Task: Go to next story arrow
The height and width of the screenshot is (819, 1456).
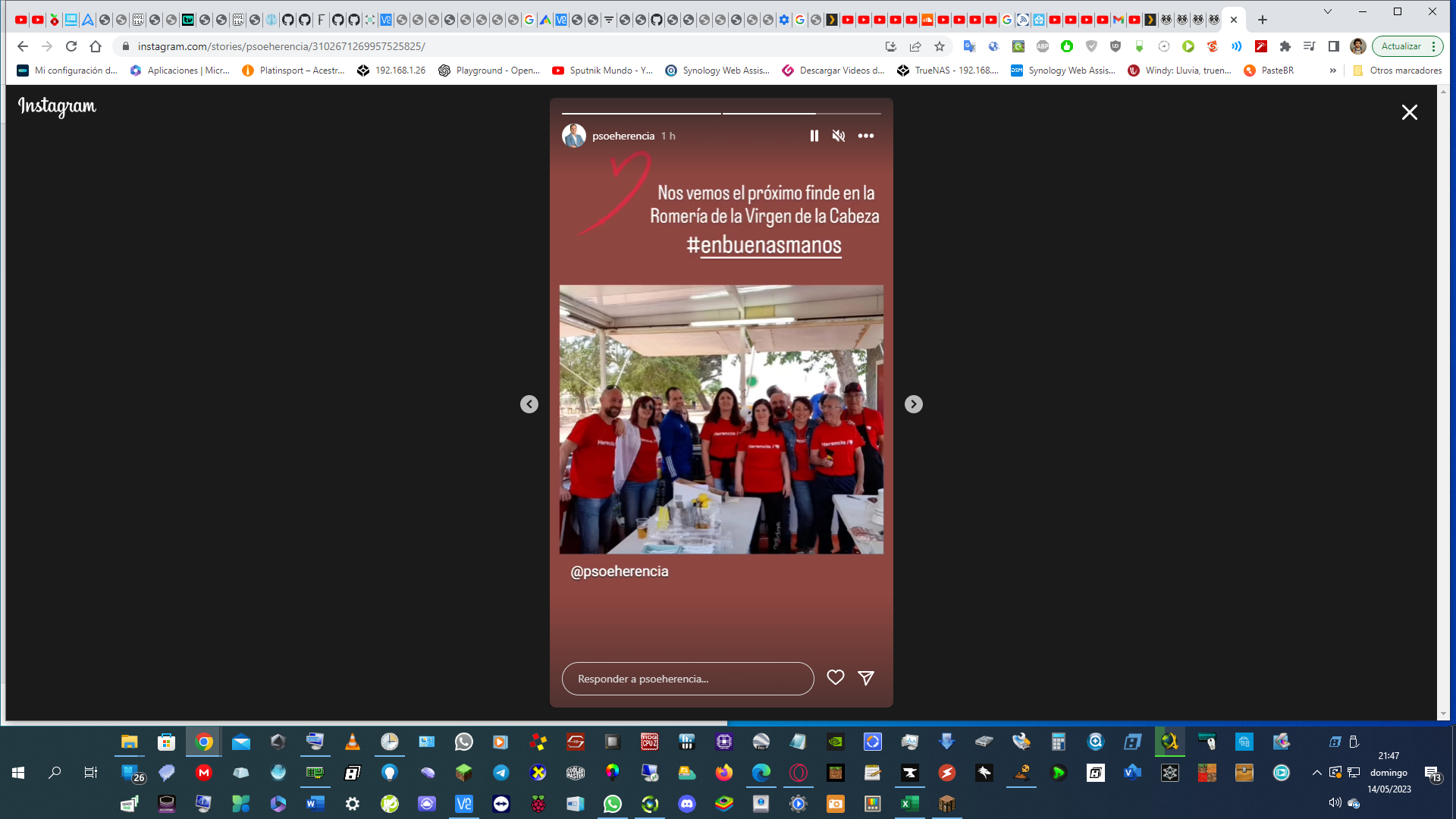Action: point(913,404)
